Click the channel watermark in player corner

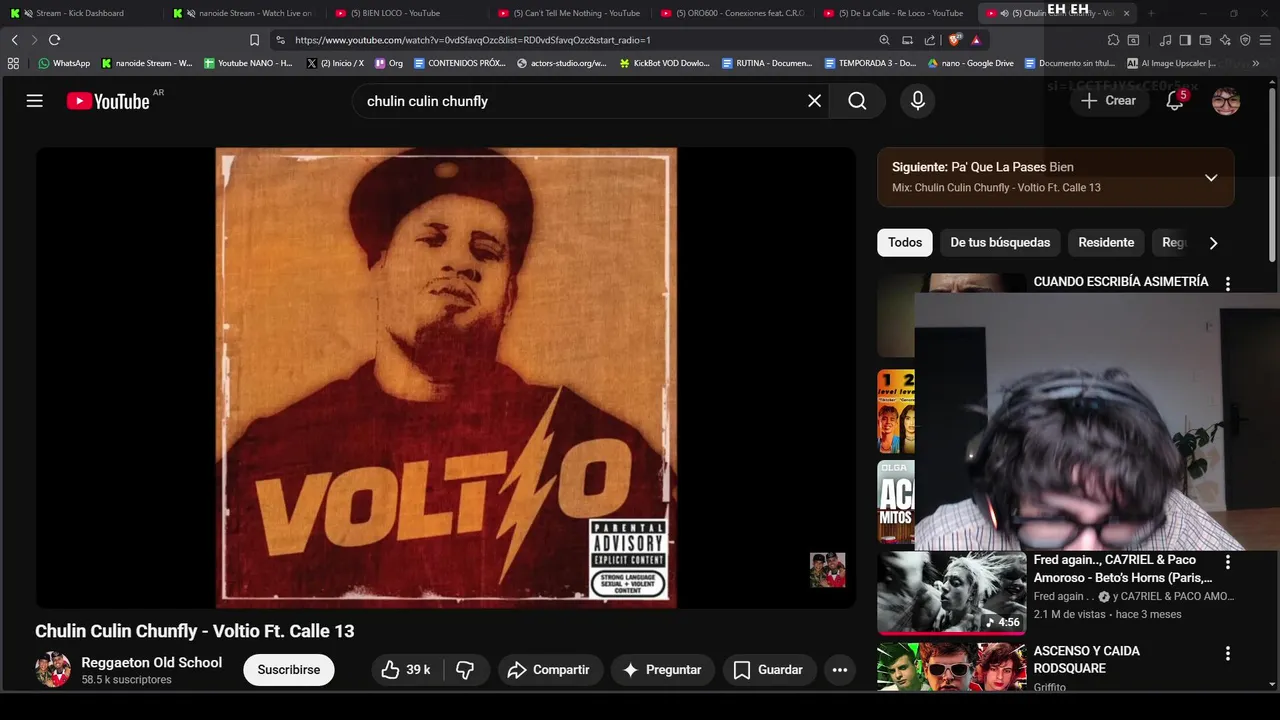click(x=827, y=570)
